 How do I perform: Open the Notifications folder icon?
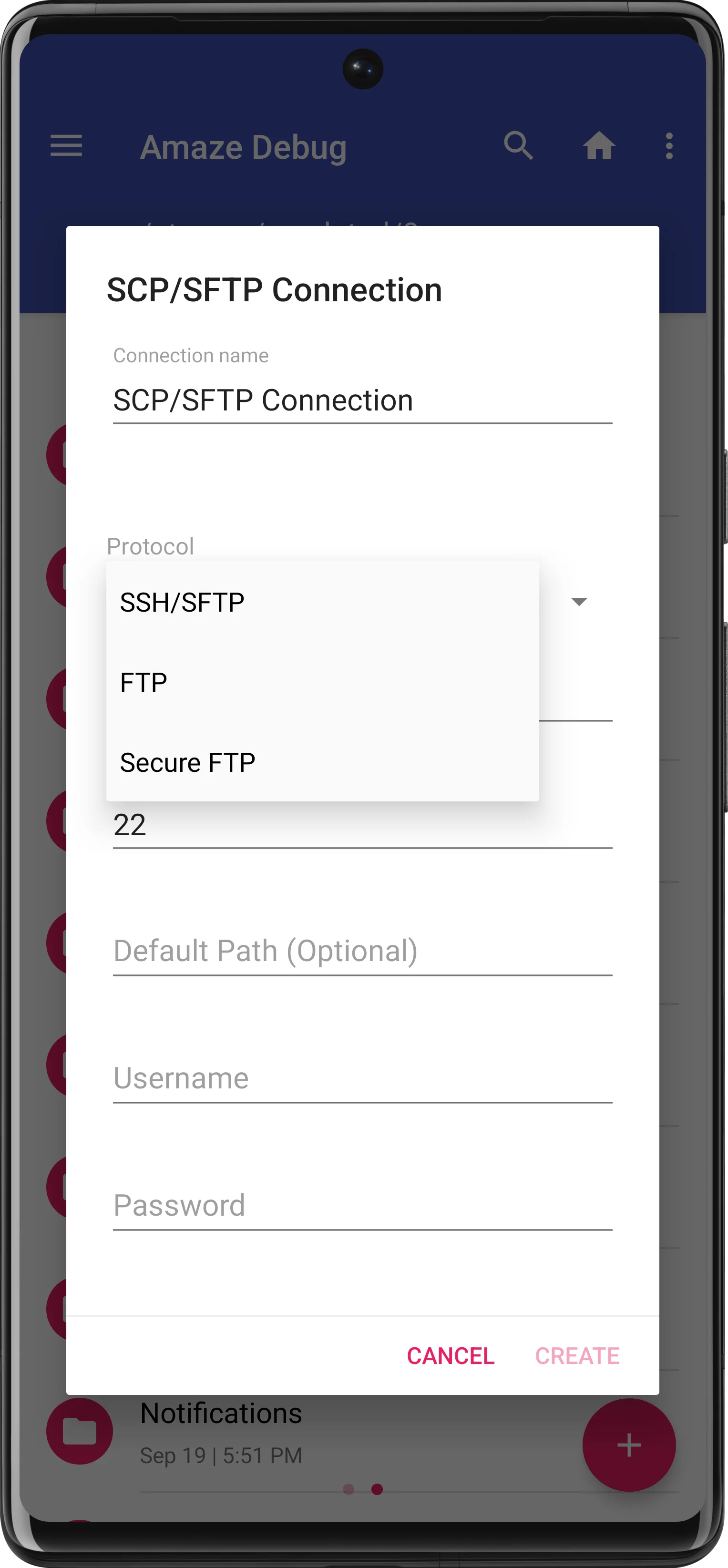(80, 1431)
